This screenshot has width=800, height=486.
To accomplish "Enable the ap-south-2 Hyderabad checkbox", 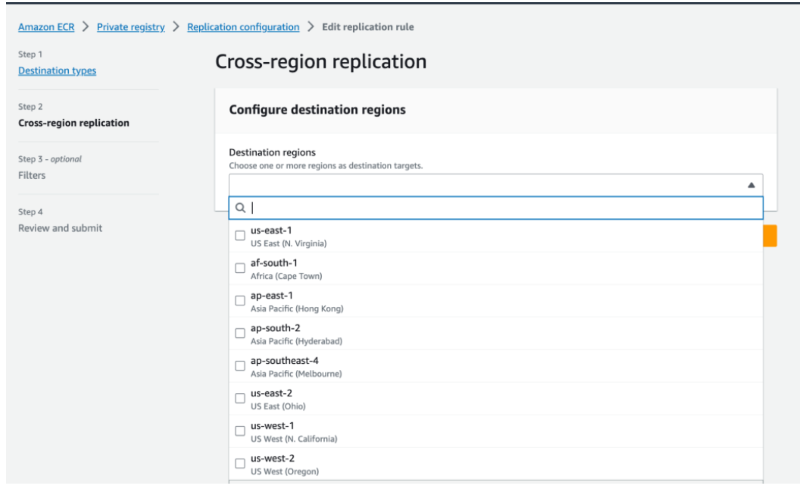I will [240, 333].
